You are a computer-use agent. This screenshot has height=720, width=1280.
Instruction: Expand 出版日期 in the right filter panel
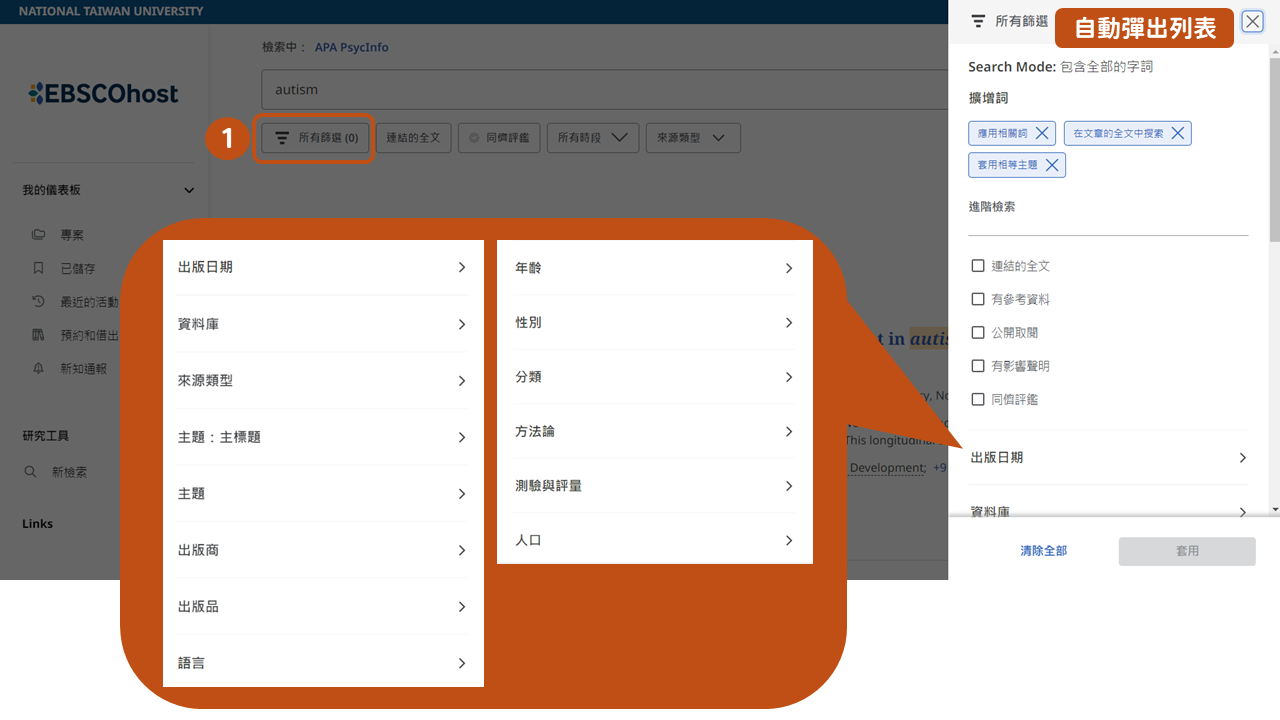click(x=1108, y=457)
